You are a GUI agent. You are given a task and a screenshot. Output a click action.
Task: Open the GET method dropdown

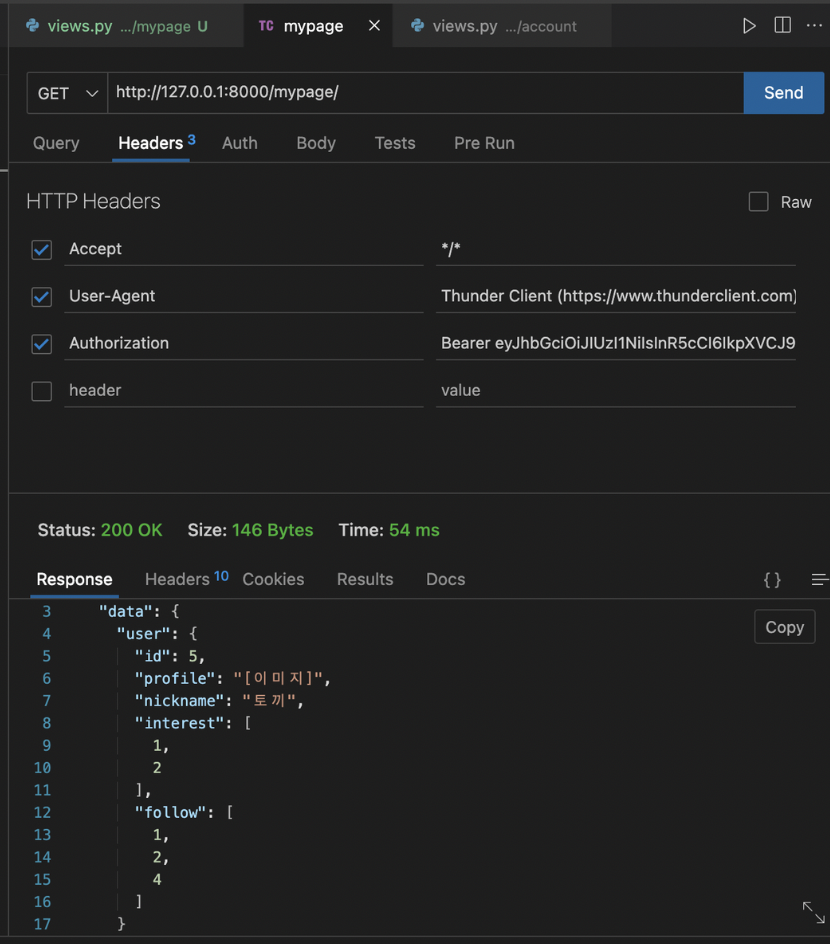(x=68, y=93)
